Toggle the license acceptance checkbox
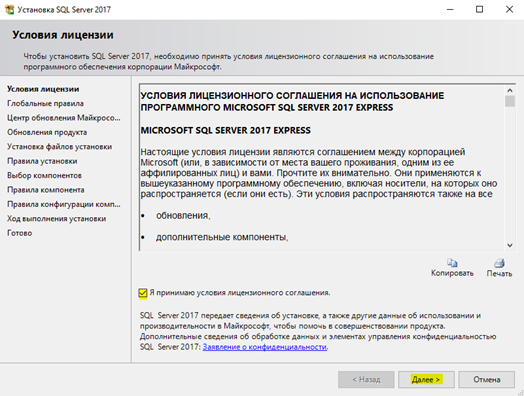This screenshot has width=524, height=396. click(x=143, y=293)
